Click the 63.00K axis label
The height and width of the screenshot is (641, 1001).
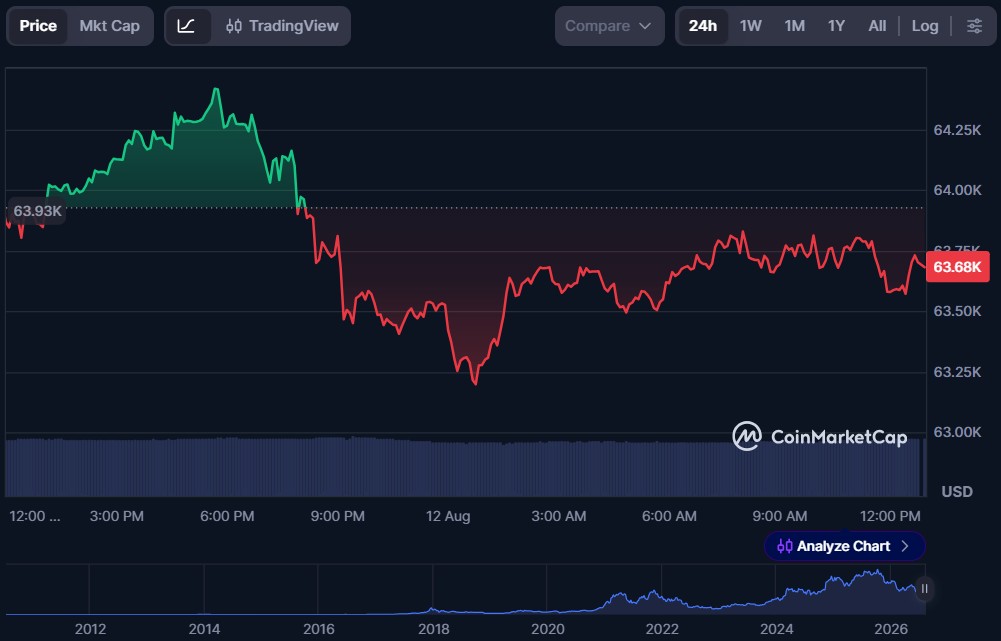957,432
